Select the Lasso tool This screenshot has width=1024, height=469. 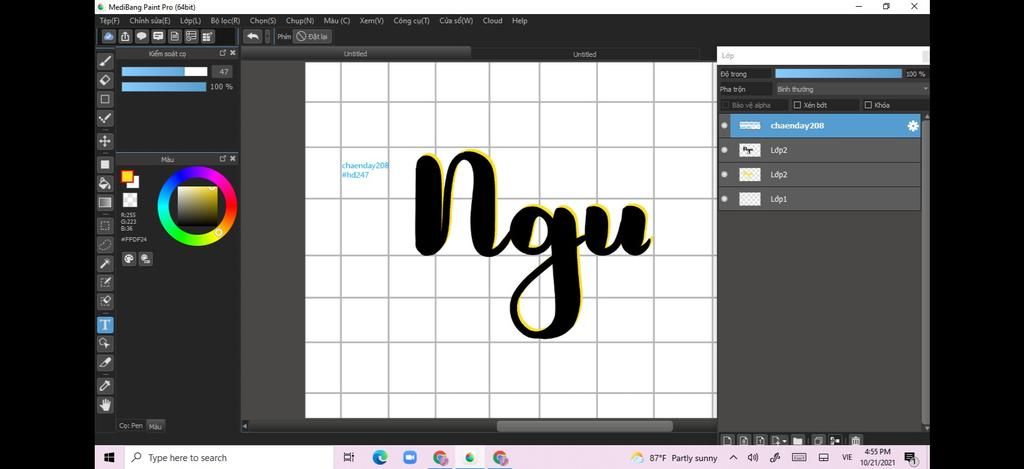[x=104, y=244]
